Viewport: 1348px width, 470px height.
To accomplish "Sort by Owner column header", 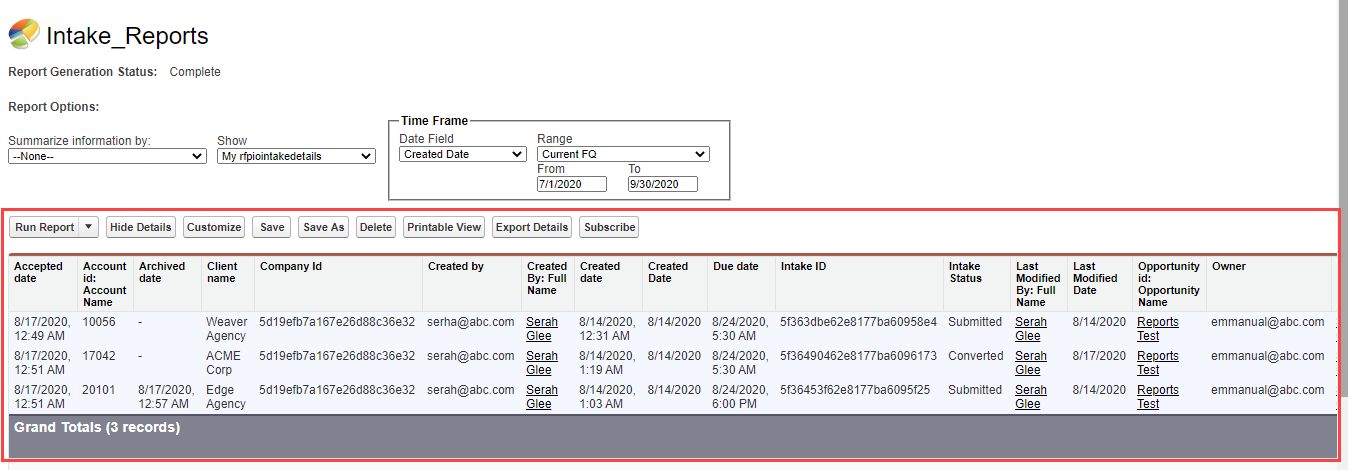I will 1228,266.
